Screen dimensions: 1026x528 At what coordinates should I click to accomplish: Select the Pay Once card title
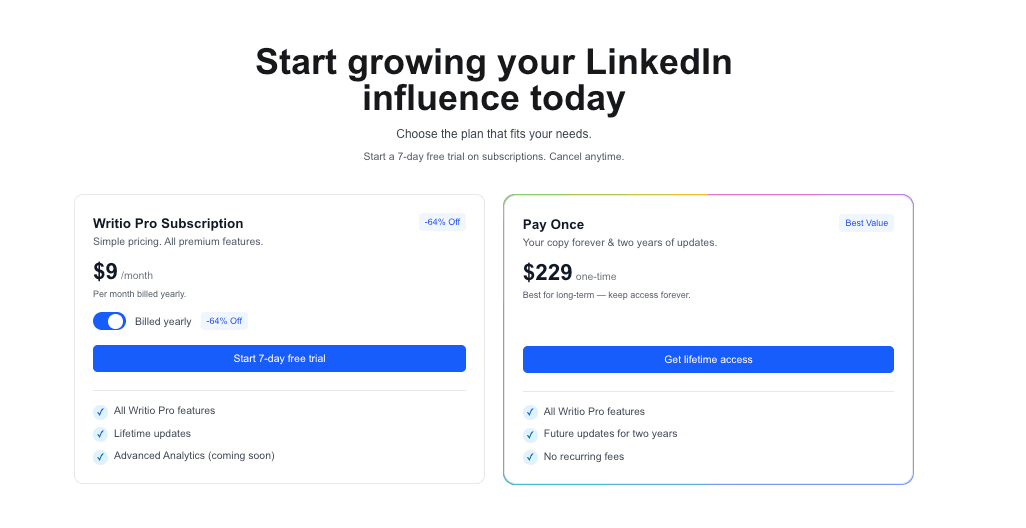[x=553, y=224]
